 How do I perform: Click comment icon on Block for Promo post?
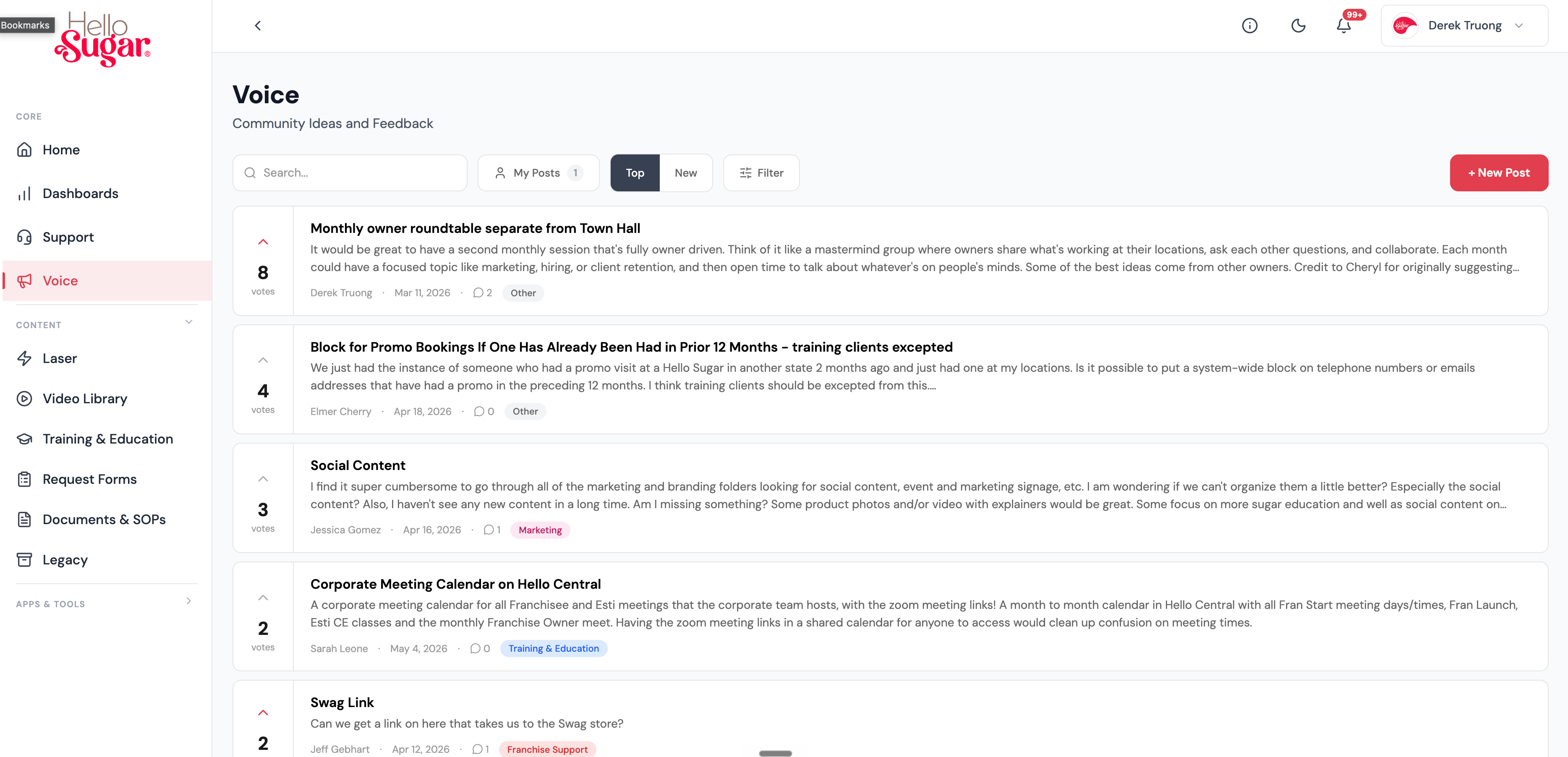(479, 411)
